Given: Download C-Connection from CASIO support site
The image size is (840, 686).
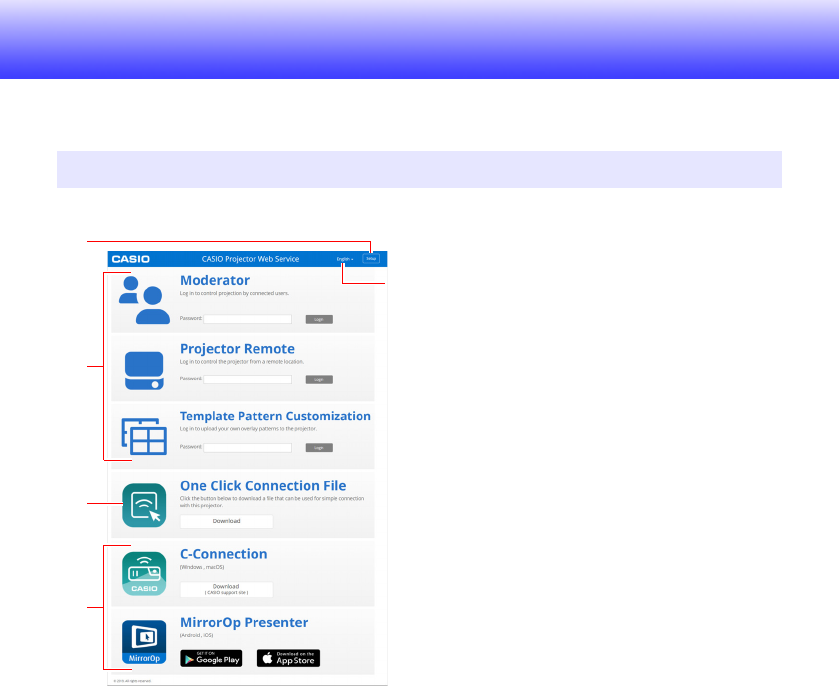Looking at the screenshot, I should [227, 589].
